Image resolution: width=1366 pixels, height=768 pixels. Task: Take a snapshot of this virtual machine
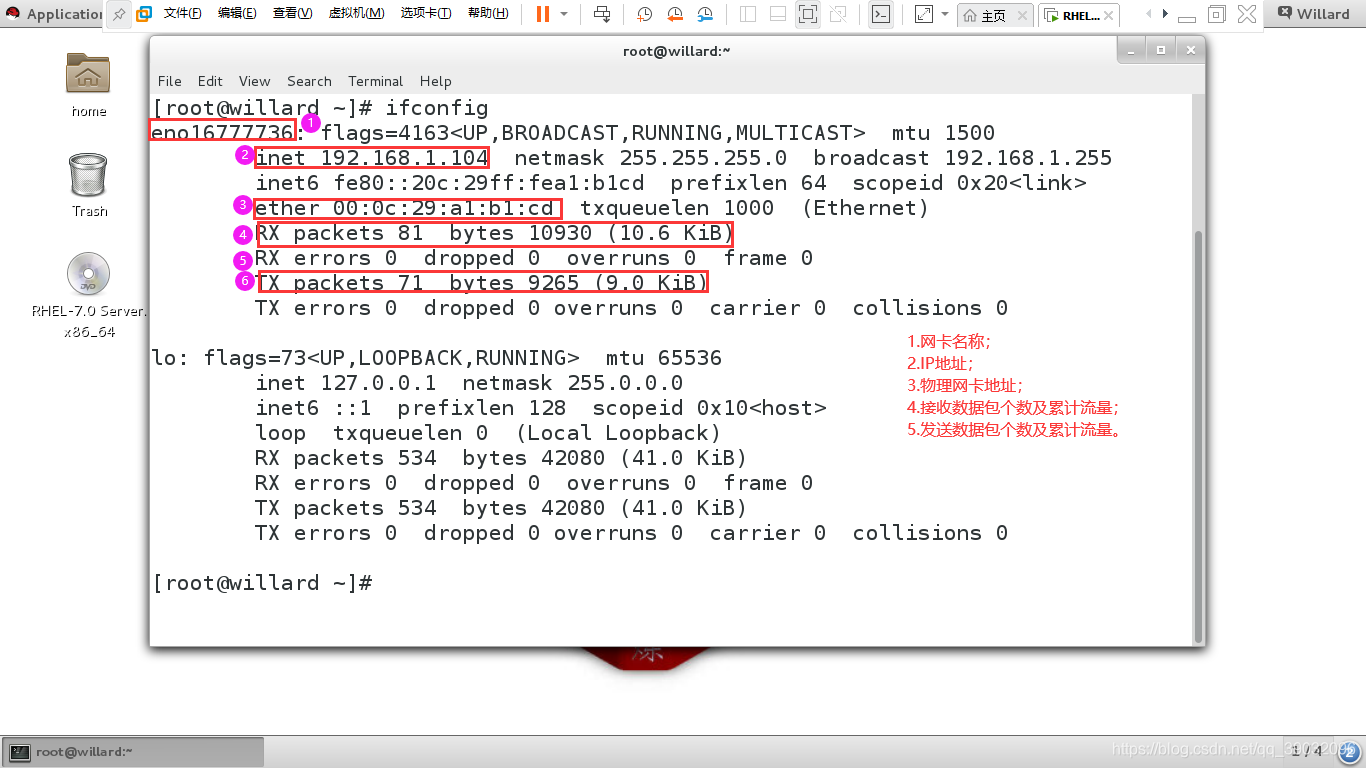[644, 14]
